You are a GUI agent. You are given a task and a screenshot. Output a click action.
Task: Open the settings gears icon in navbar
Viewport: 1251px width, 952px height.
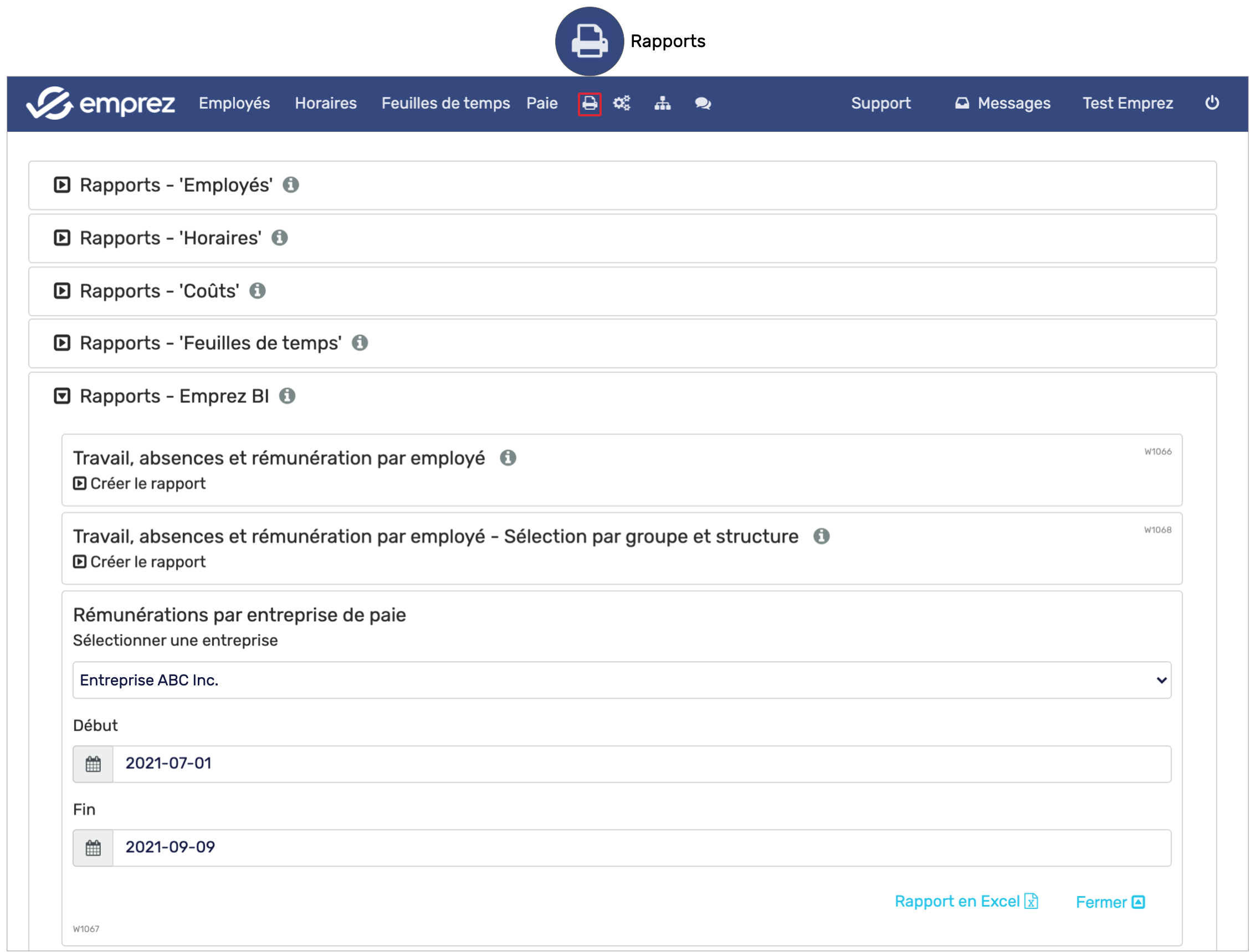coord(622,104)
